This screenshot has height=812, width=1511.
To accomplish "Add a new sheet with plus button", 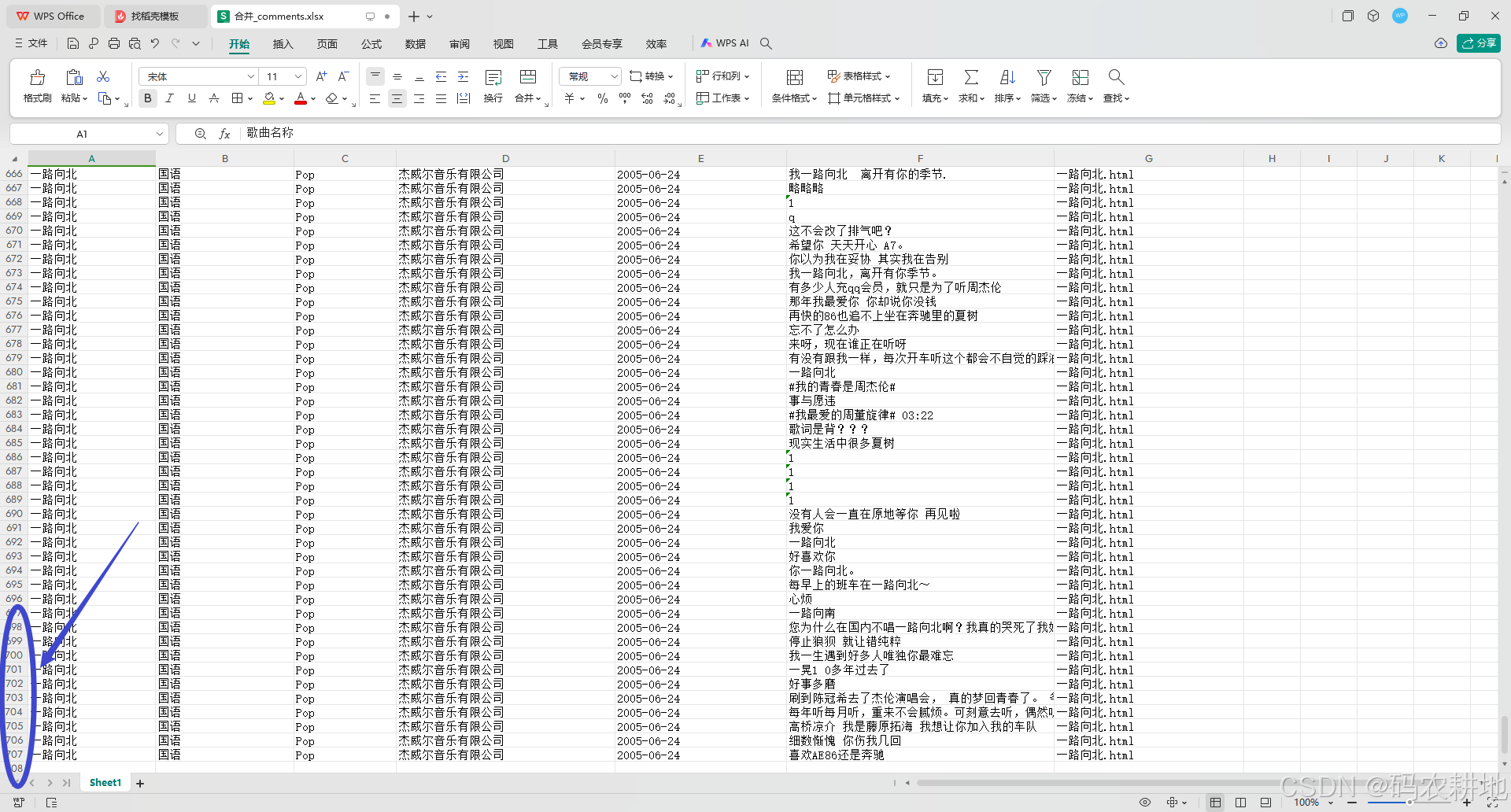I will [x=140, y=783].
